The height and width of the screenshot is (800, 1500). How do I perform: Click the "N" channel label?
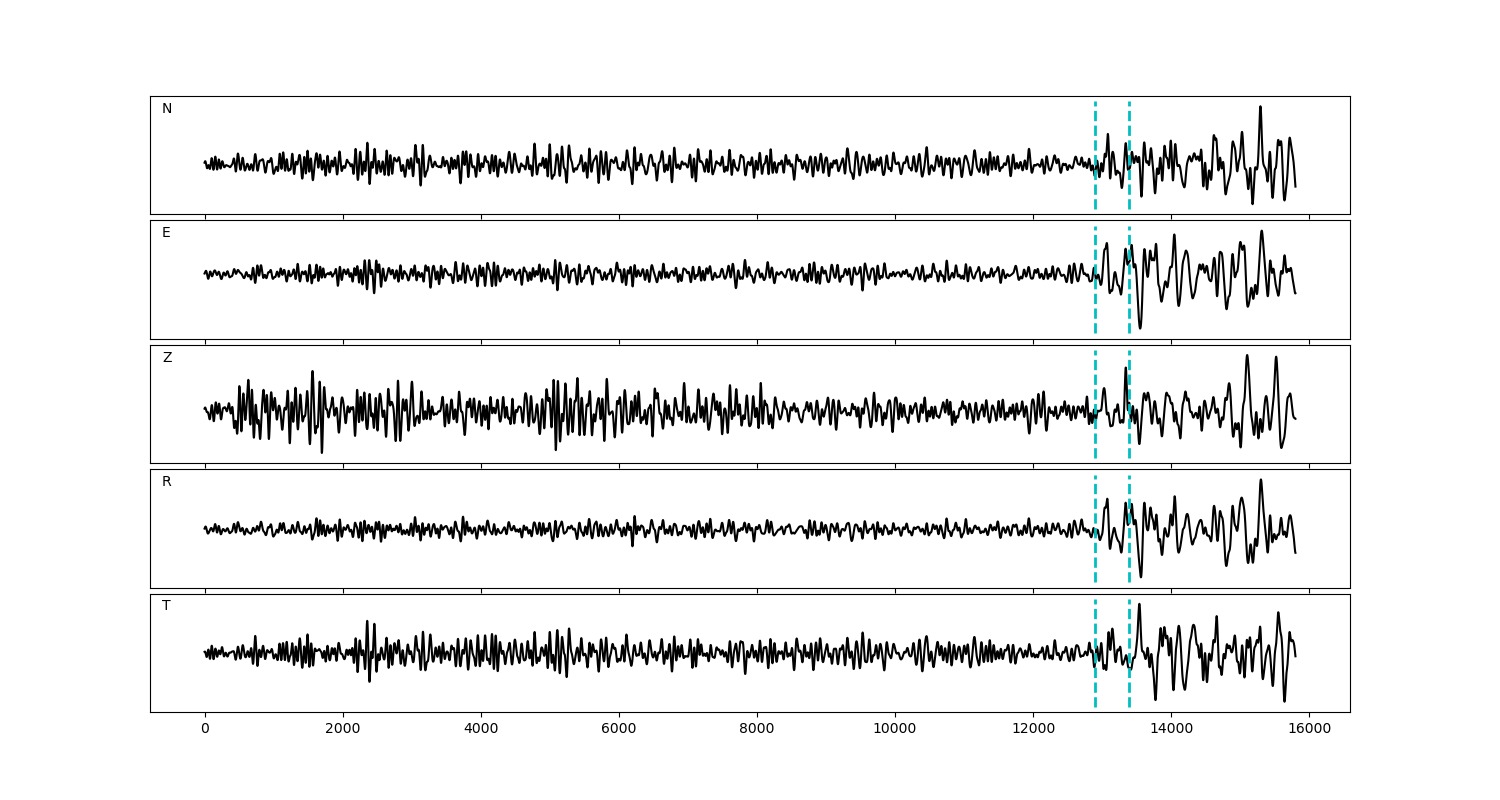[x=167, y=109]
